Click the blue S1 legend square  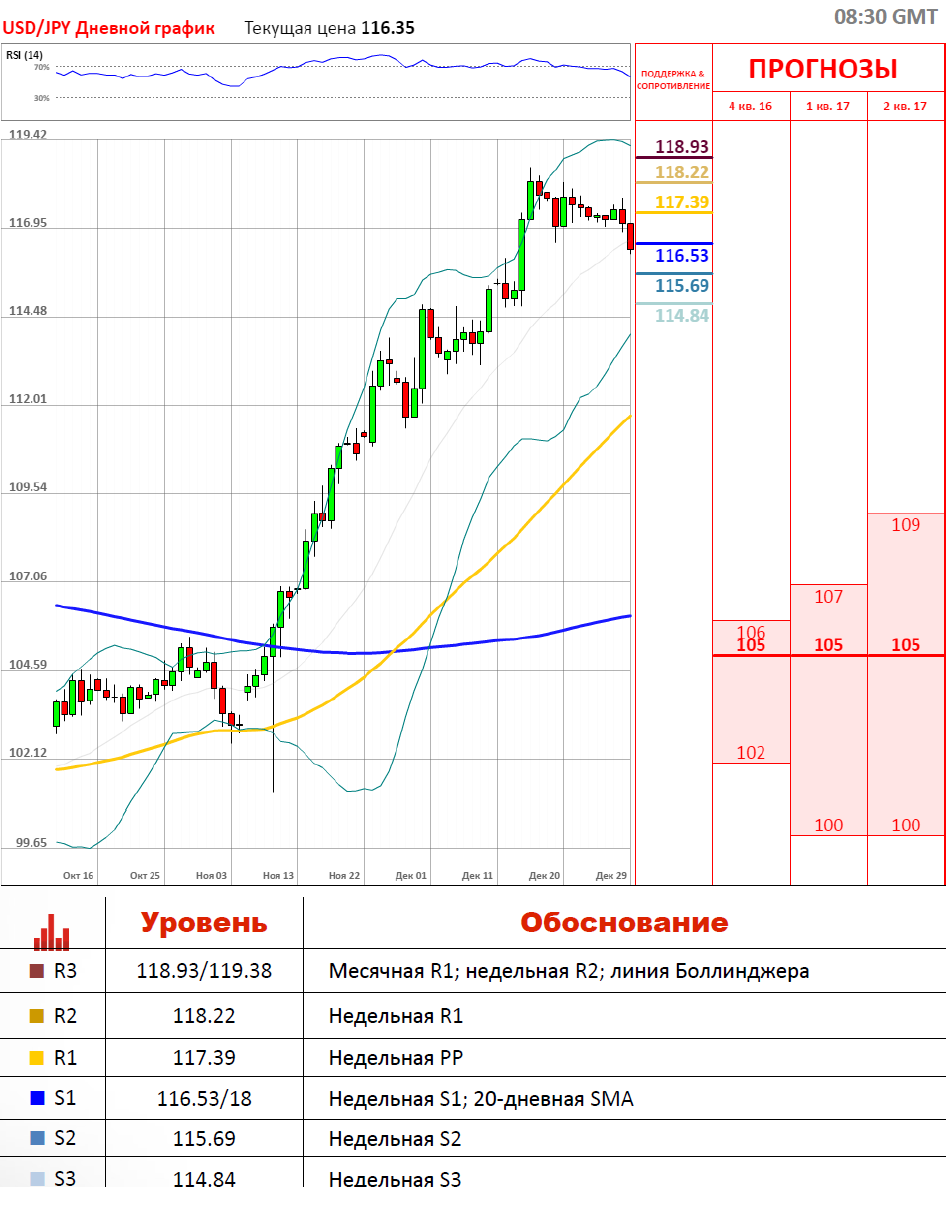coord(37,1098)
